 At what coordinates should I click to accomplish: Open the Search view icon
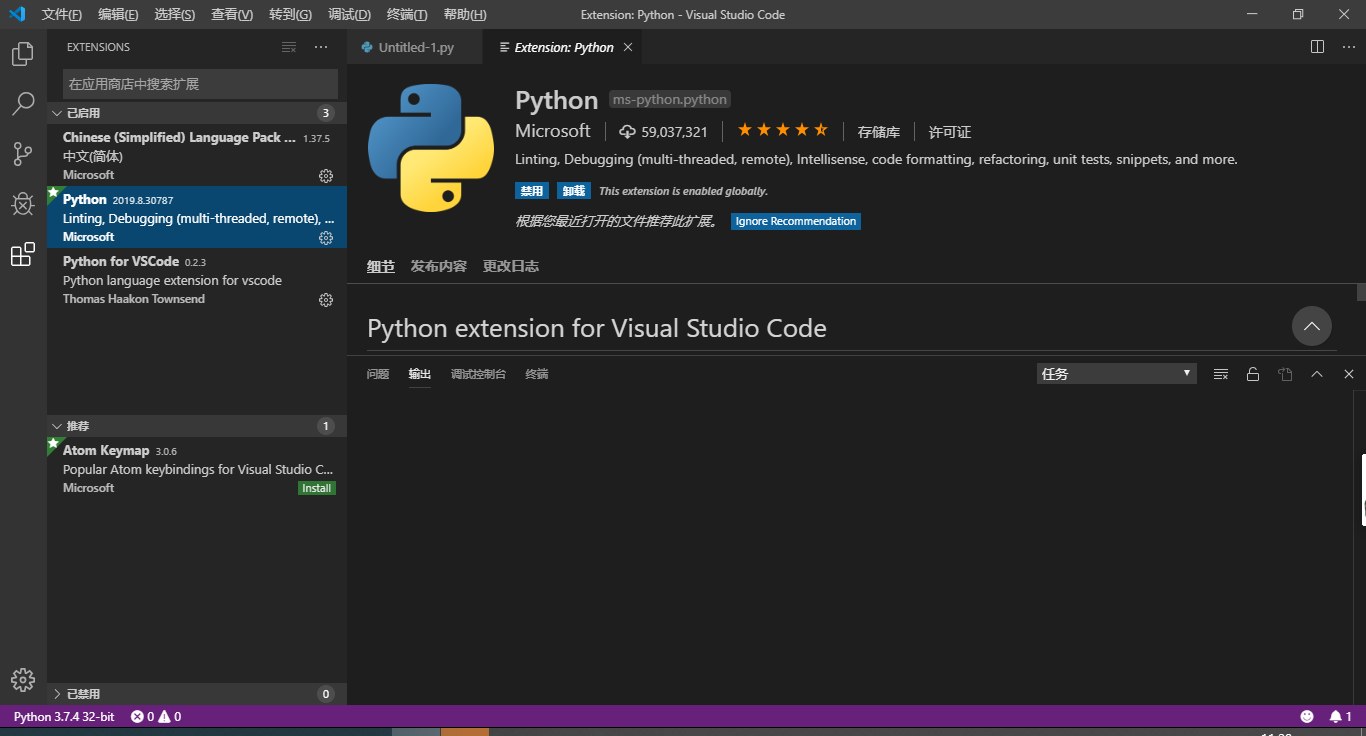[23, 103]
